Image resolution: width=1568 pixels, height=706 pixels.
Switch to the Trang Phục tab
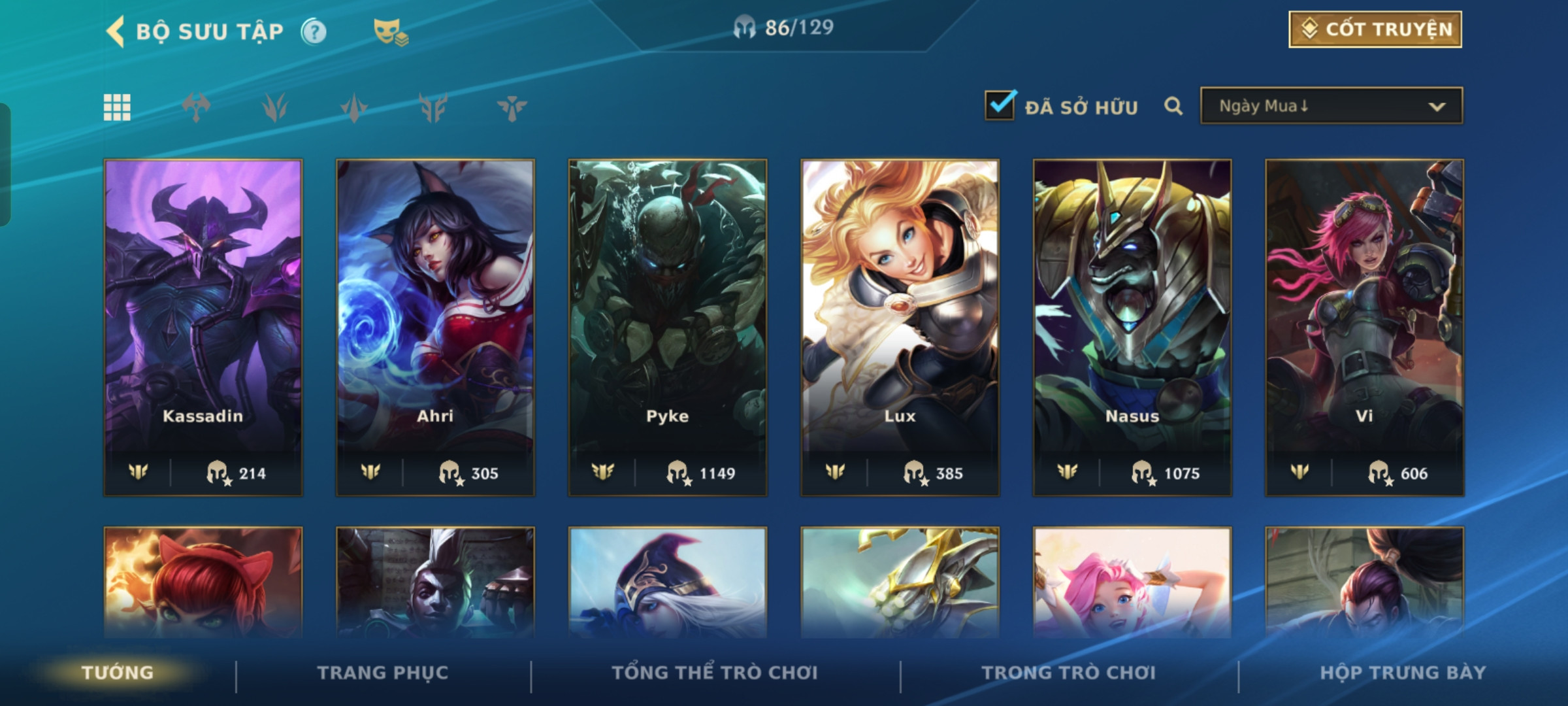coord(383,673)
